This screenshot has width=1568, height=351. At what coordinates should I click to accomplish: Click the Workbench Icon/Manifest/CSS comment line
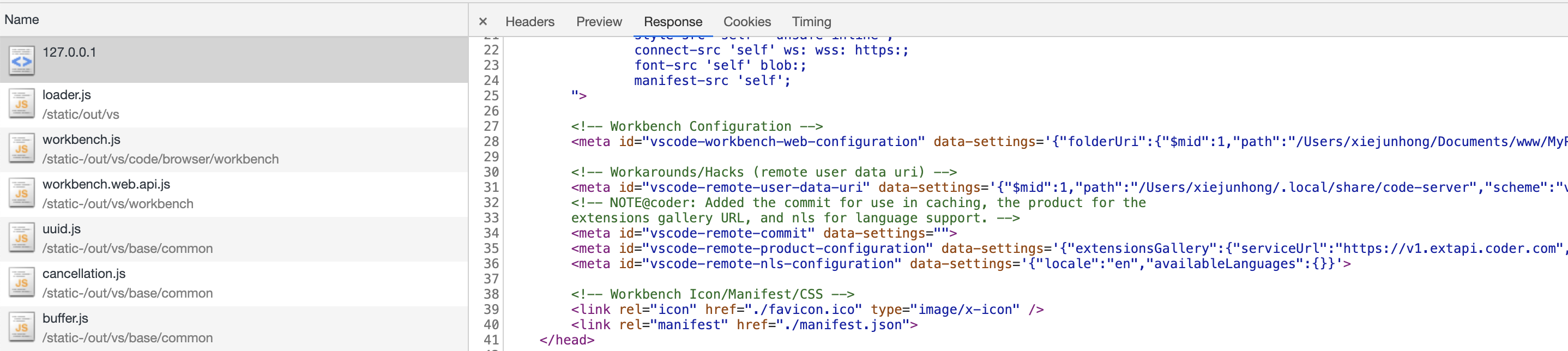[x=713, y=294]
